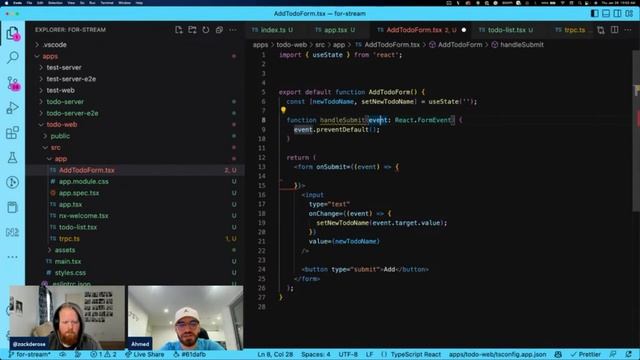Click Ln 8, Col 28 cursor position

coord(275,354)
